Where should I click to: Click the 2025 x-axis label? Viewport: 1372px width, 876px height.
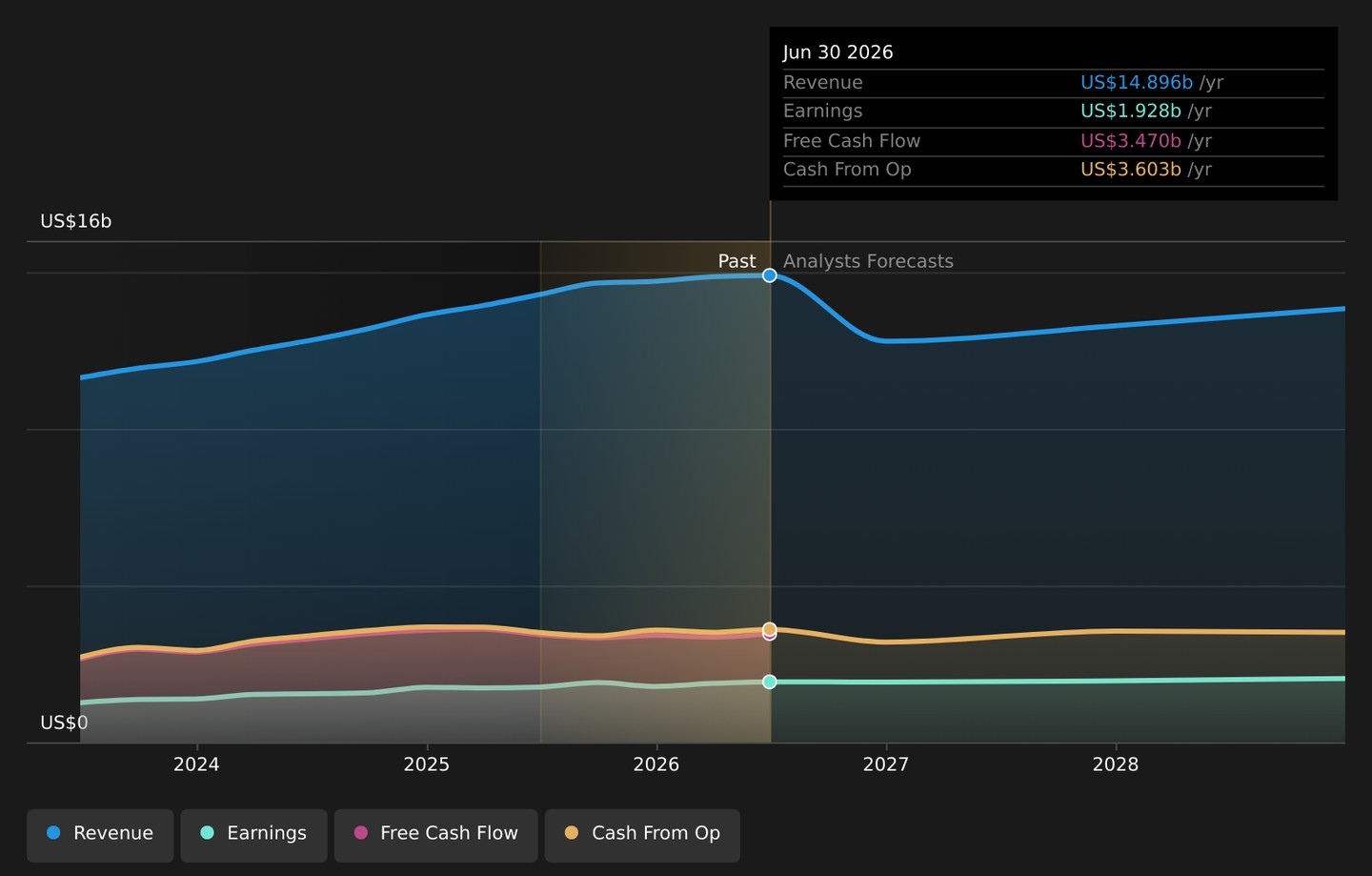click(x=427, y=764)
